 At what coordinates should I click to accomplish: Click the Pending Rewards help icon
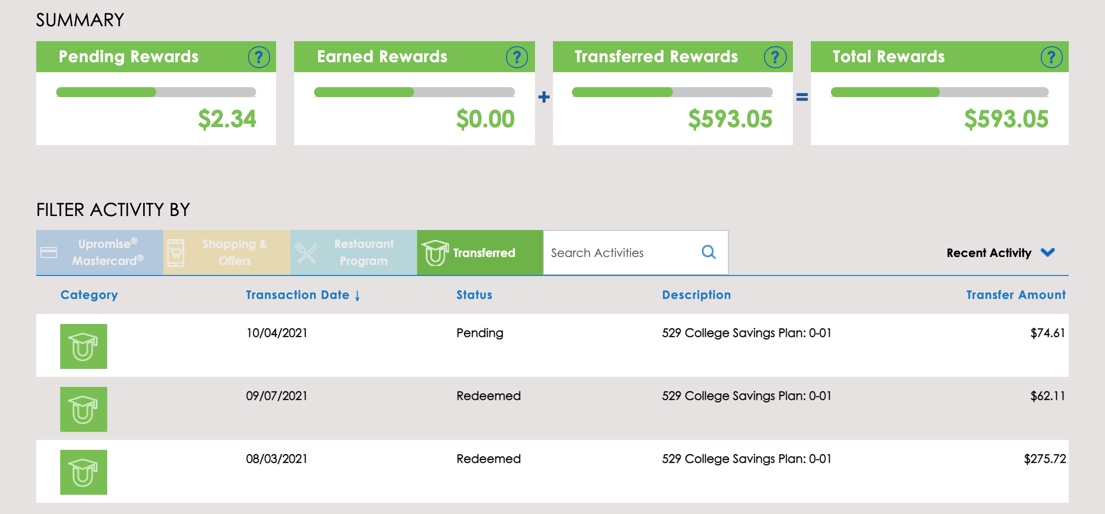click(258, 57)
